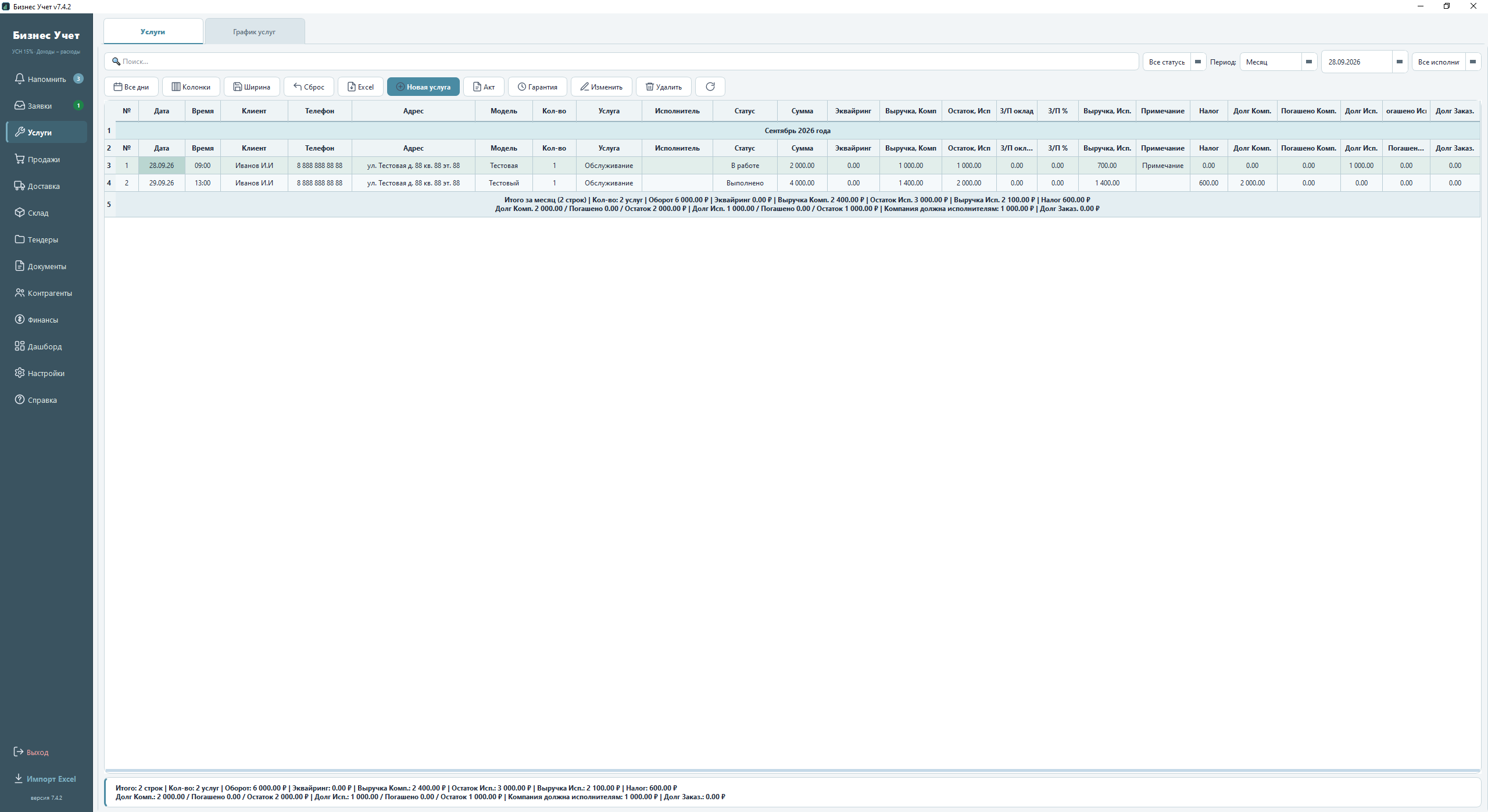Open the Все статусы status dropdown
1488x812 pixels.
(1174, 62)
